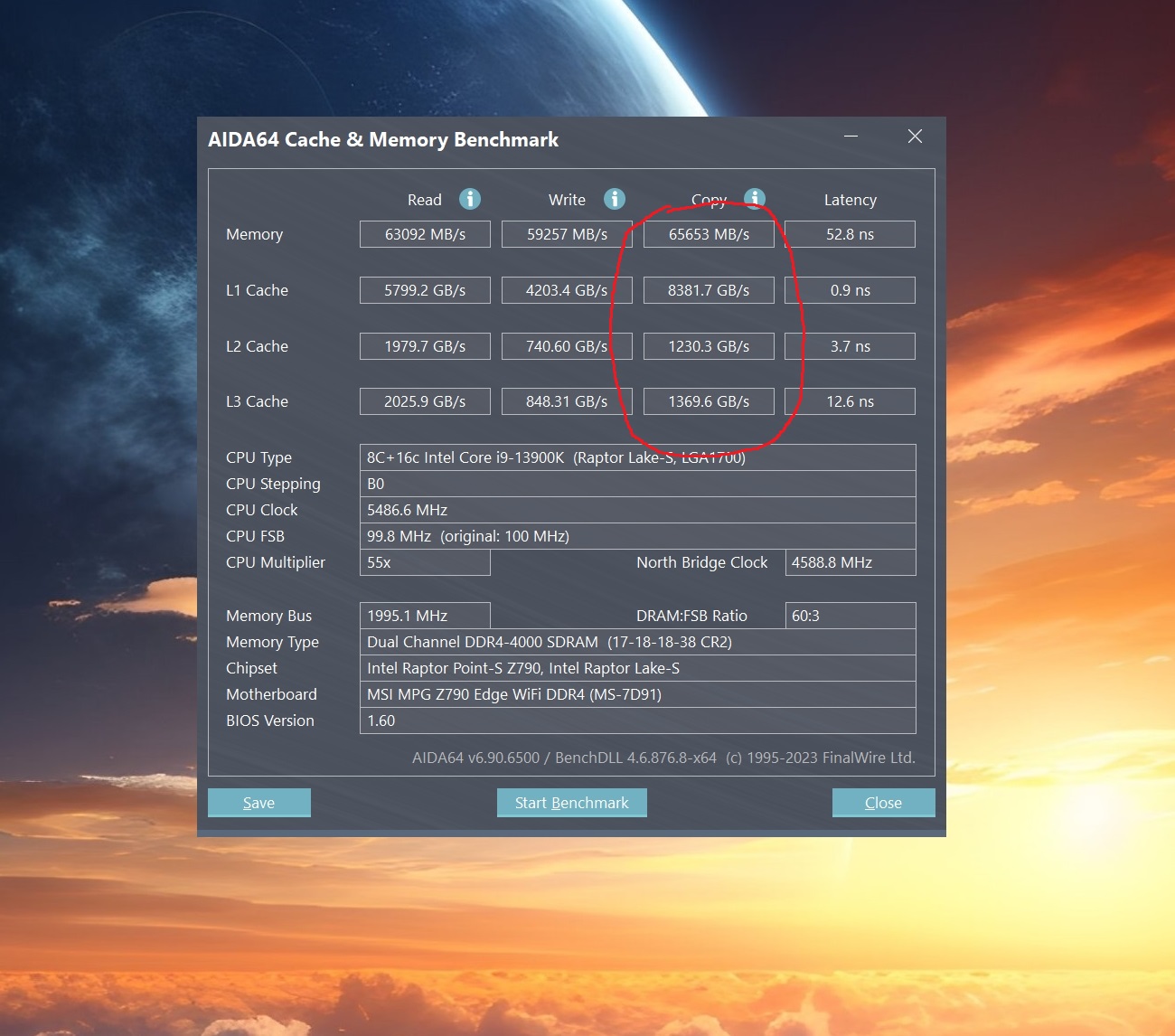The image size is (1175, 1036).
Task: Select the L1 Cache Read 5799.2 GB/s field
Action: coord(425,290)
